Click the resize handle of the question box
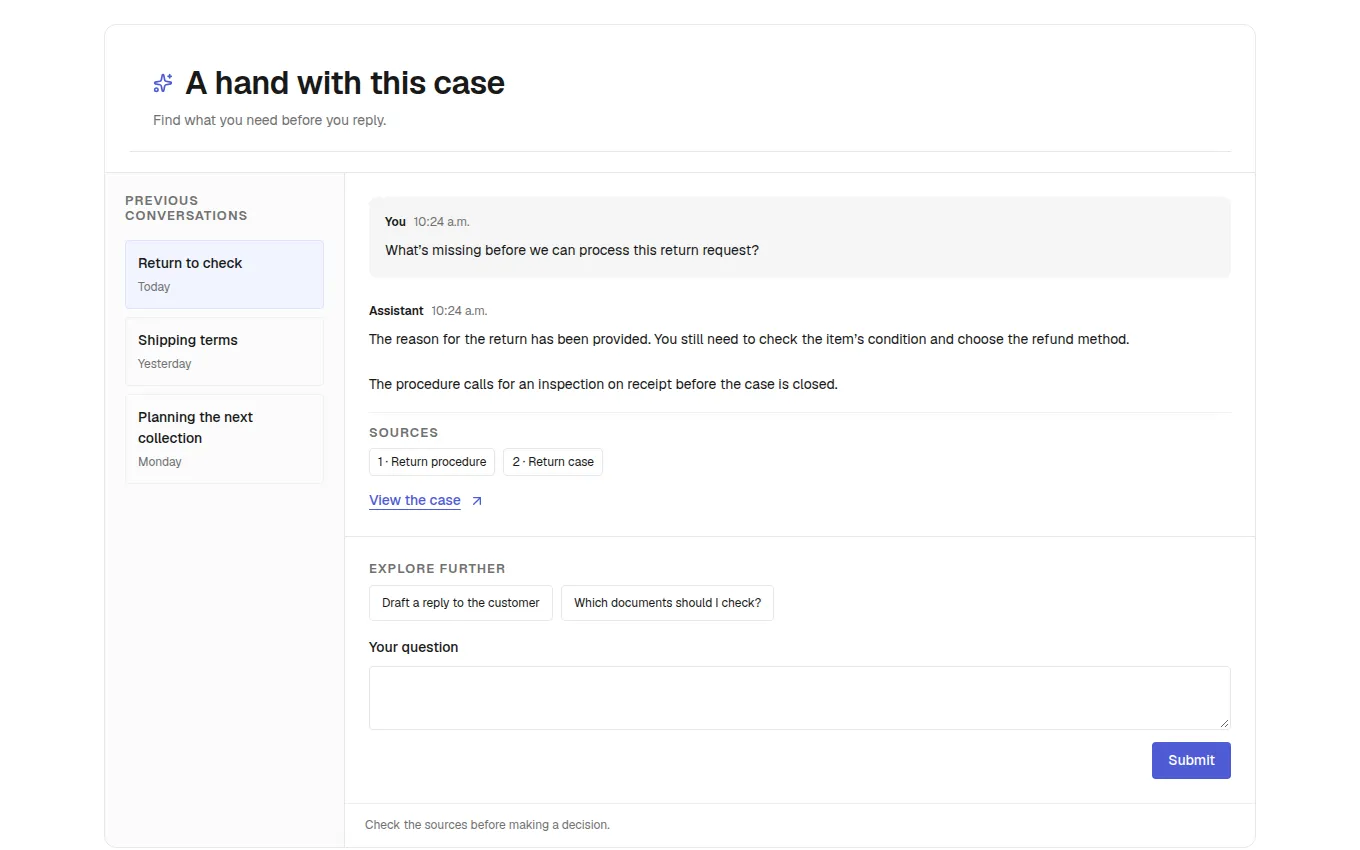This screenshot has height=850, width=1360. click(x=1224, y=723)
